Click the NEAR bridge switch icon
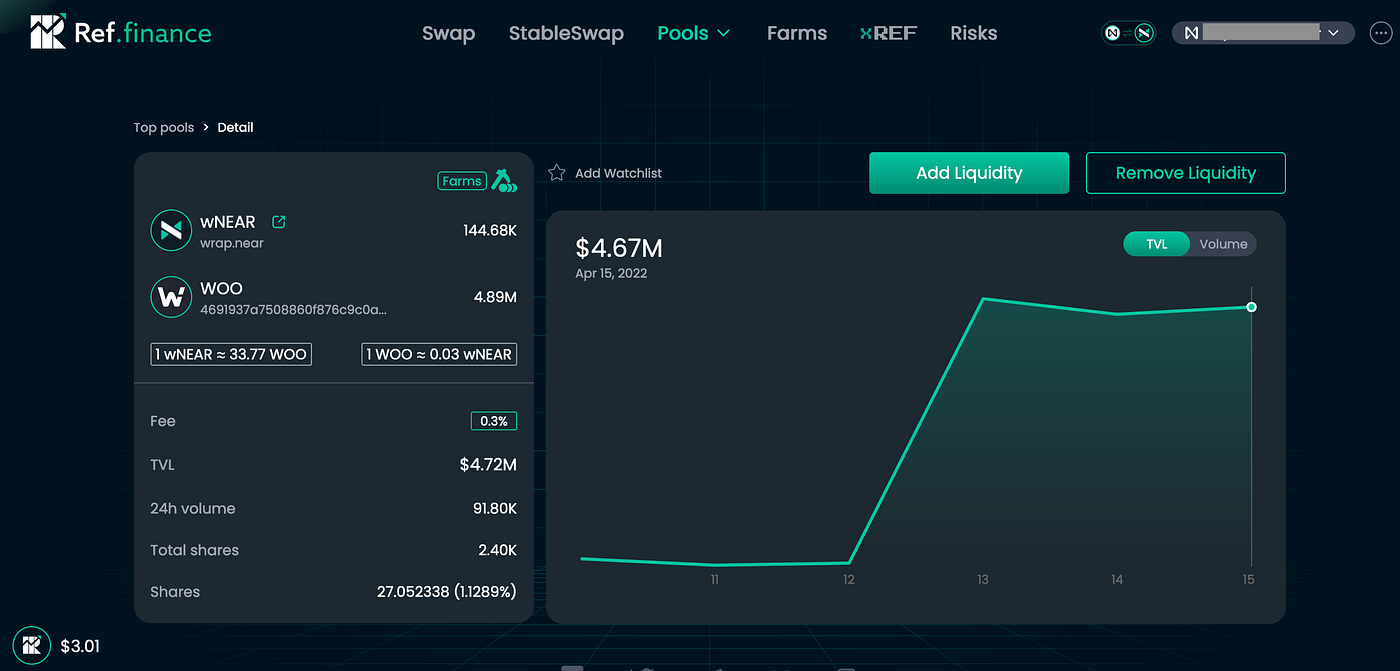 point(1129,33)
